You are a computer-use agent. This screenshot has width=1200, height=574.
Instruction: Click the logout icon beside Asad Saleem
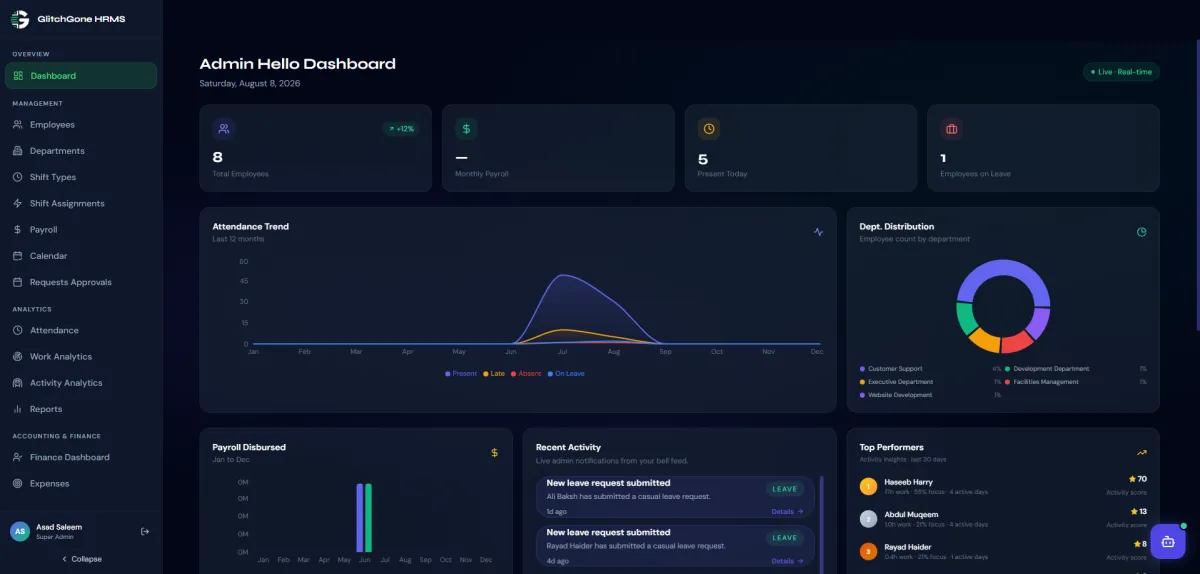click(x=145, y=531)
